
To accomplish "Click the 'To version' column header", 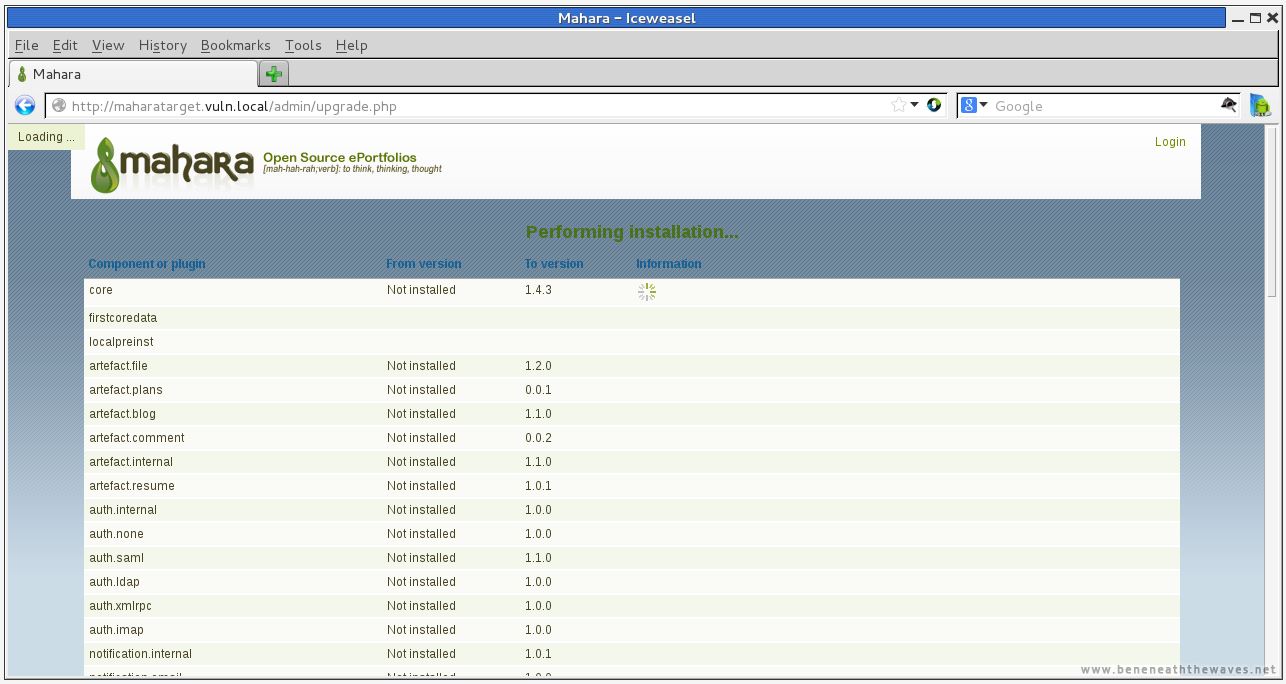I will pyautogui.click(x=554, y=264).
